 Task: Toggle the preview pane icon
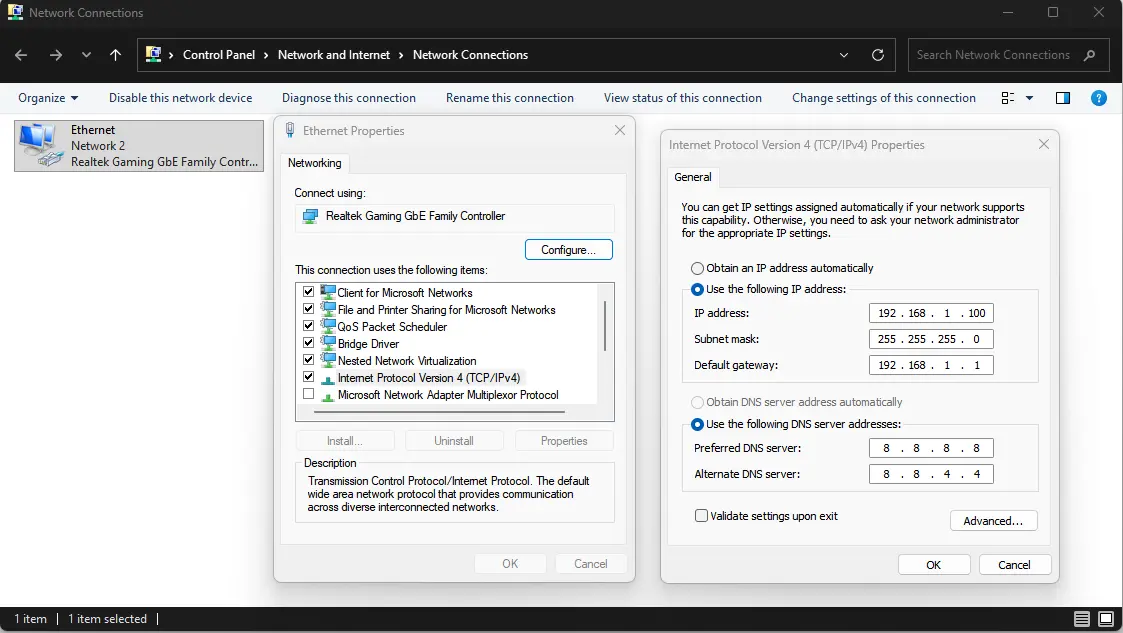click(1063, 98)
